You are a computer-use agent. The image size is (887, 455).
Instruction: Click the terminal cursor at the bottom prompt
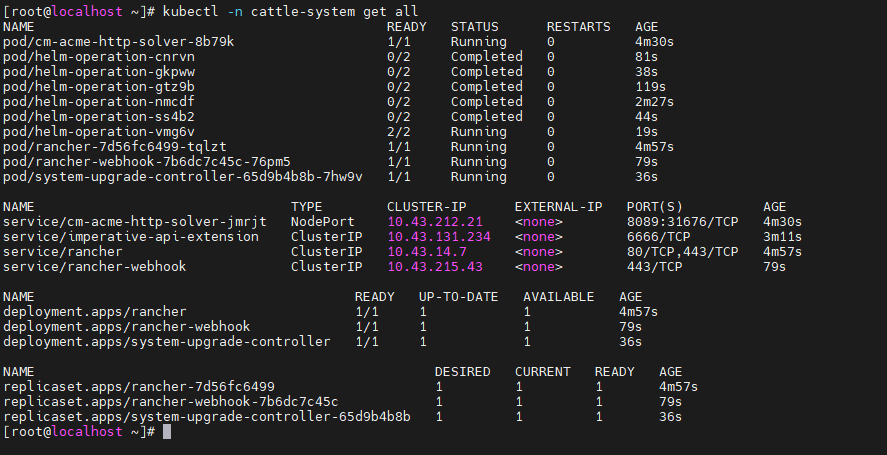[x=167, y=431]
